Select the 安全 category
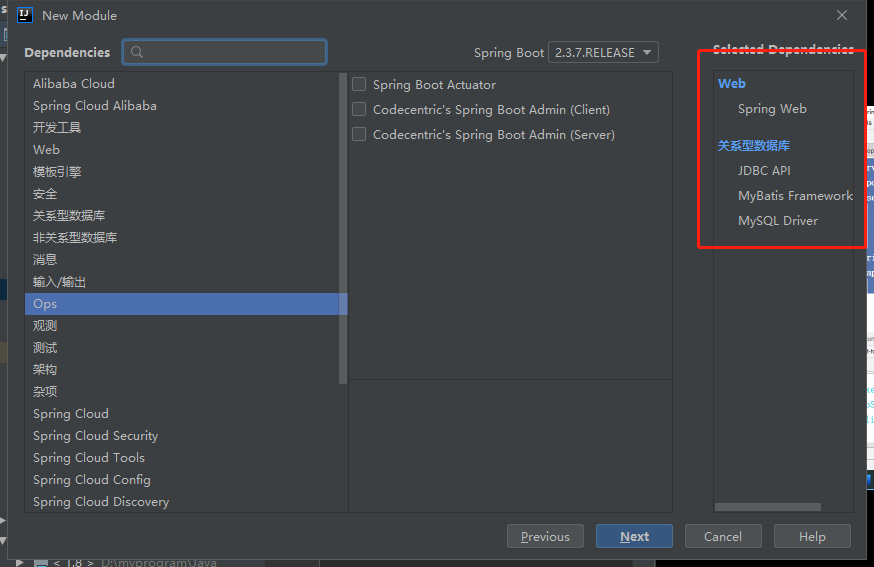The width and height of the screenshot is (874, 567). tap(182, 193)
